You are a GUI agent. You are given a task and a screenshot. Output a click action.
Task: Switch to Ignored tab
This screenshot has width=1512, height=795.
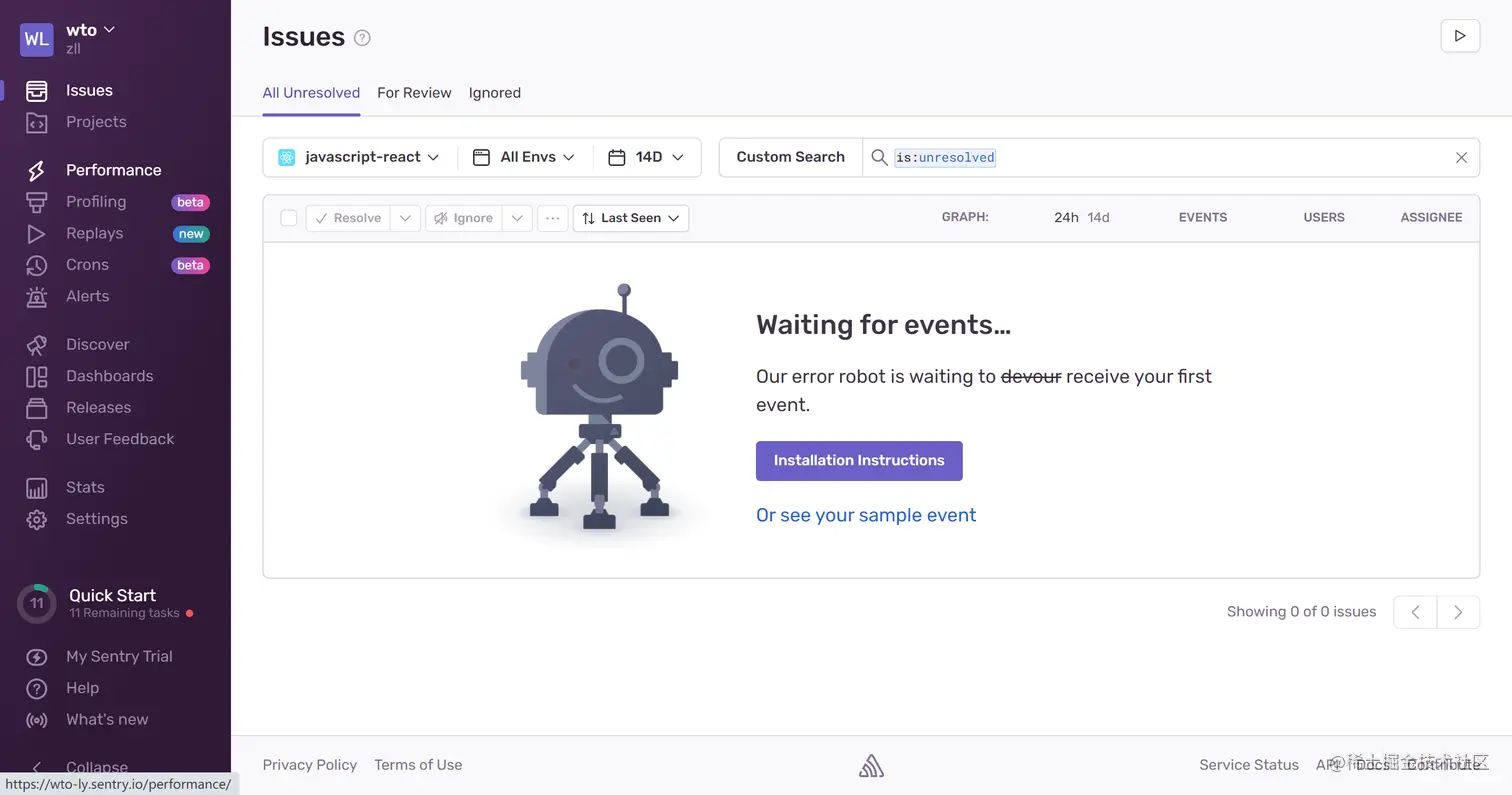pyautogui.click(x=495, y=93)
